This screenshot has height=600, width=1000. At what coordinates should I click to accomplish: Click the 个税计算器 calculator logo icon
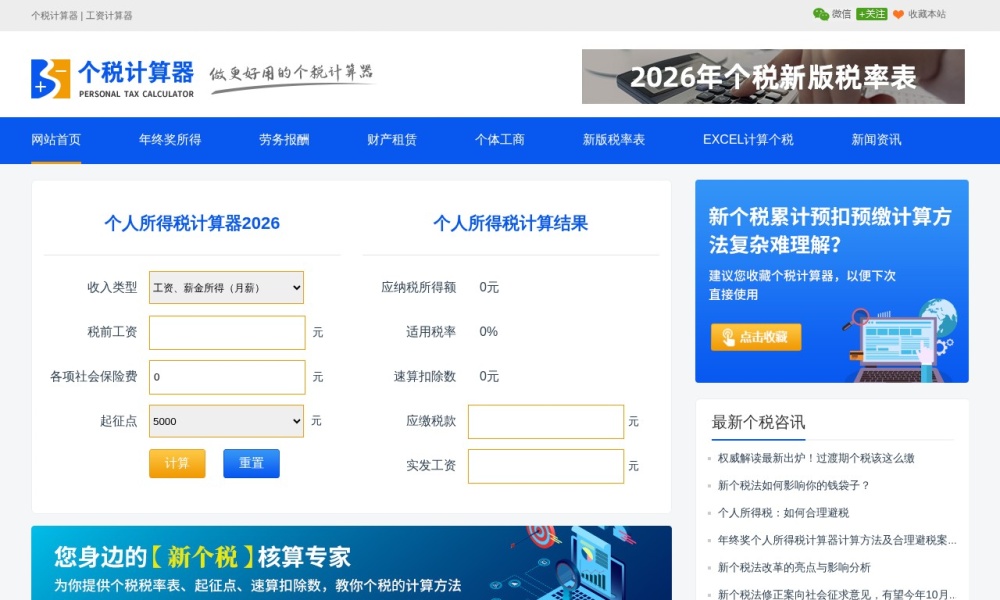point(50,77)
